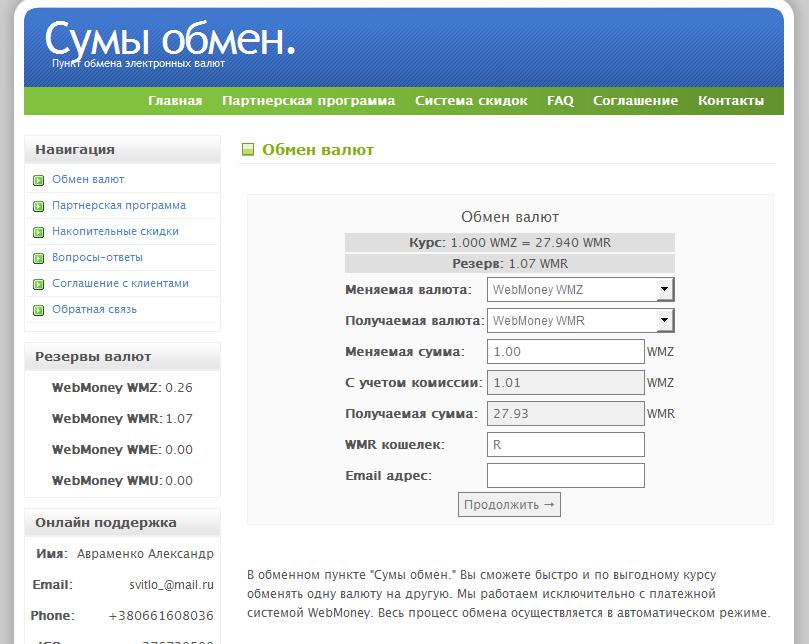The image size is (809, 644).
Task: Open the Меняемая валюта dropdown
Action: (580, 289)
